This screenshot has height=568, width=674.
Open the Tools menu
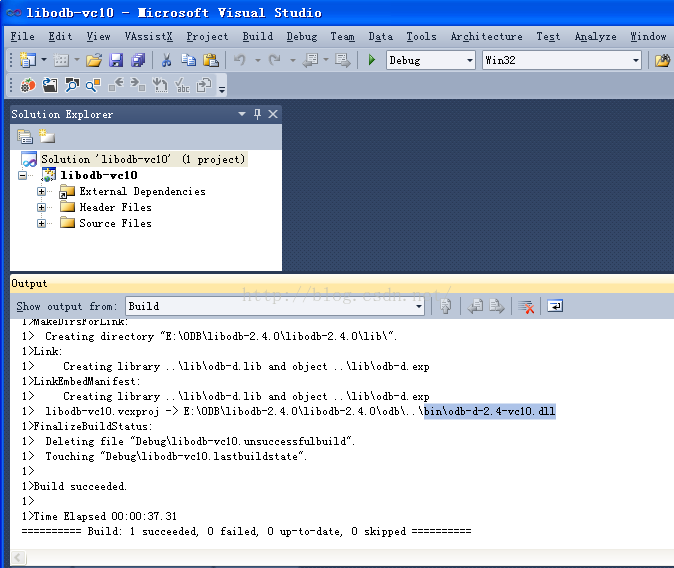pyautogui.click(x=421, y=37)
